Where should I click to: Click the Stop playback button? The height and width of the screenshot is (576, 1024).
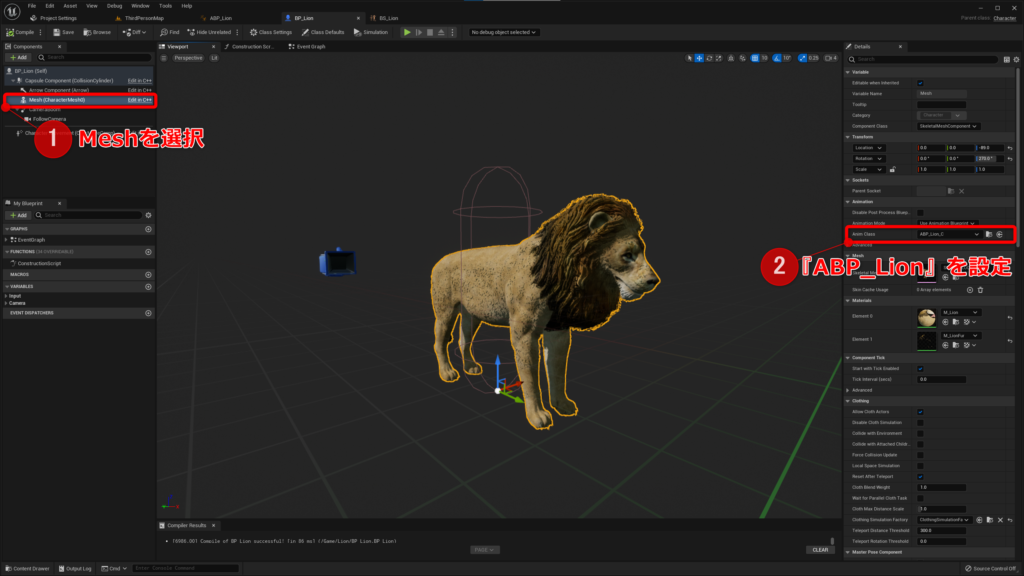point(430,32)
